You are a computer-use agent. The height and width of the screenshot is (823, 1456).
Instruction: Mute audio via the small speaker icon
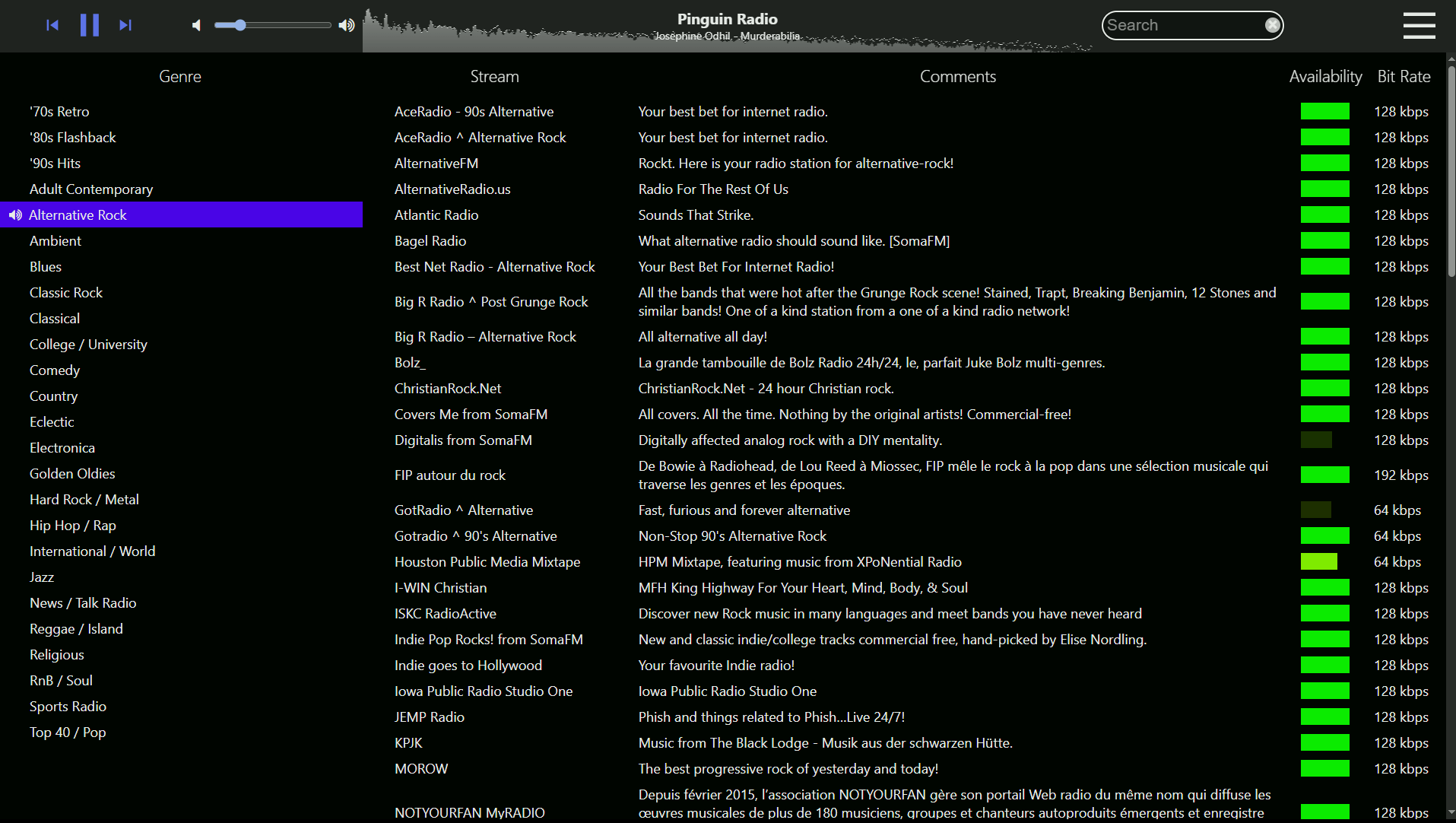tap(195, 24)
